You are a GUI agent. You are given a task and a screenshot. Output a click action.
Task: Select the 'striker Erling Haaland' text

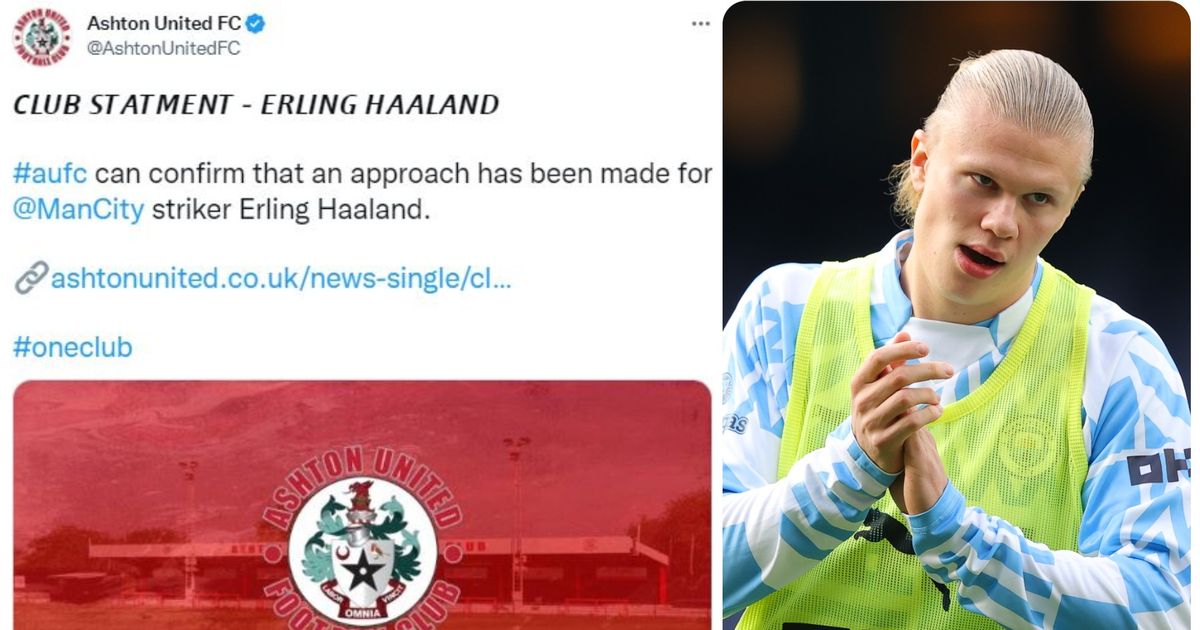coord(290,211)
